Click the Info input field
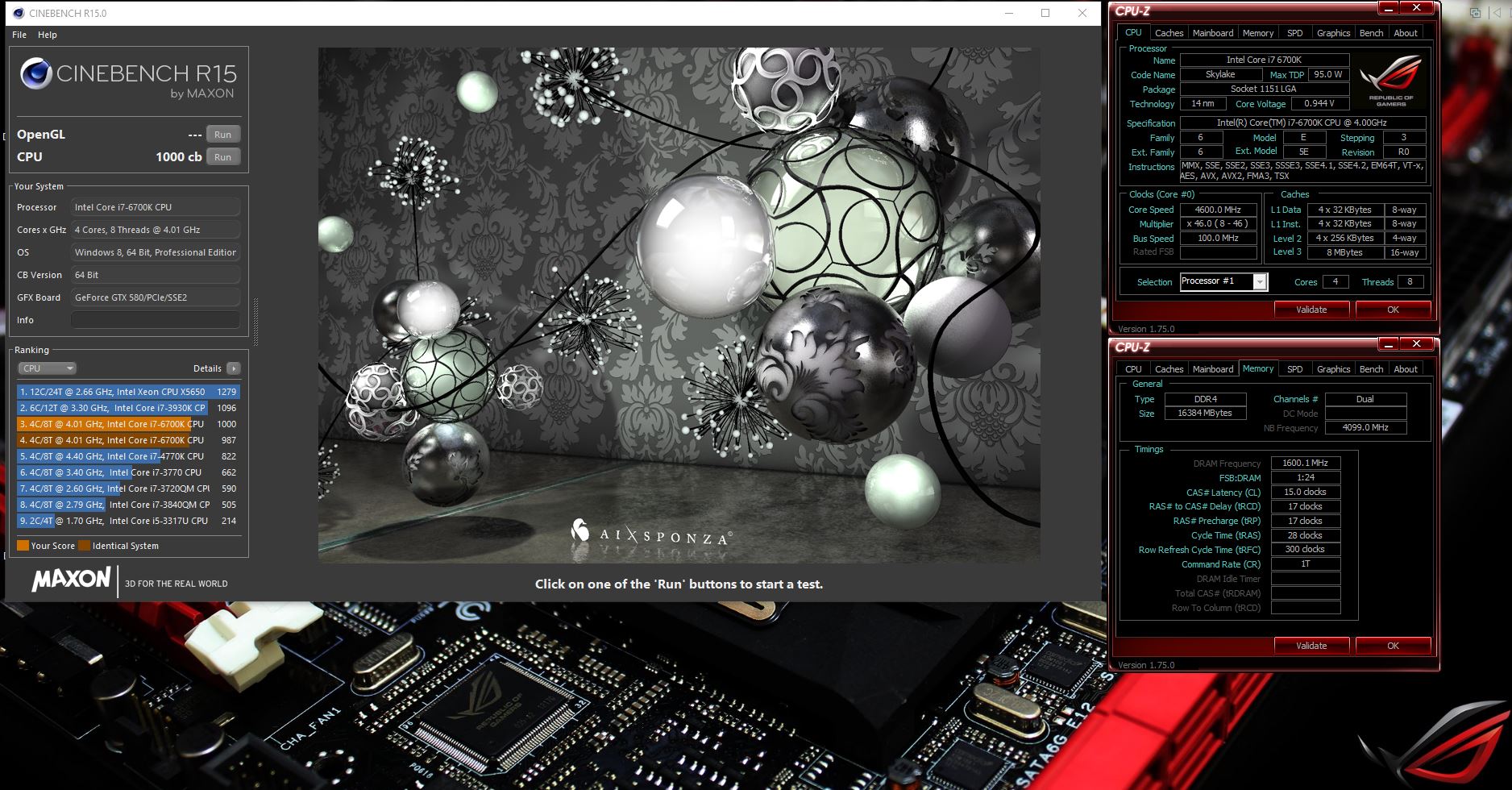 click(x=156, y=320)
